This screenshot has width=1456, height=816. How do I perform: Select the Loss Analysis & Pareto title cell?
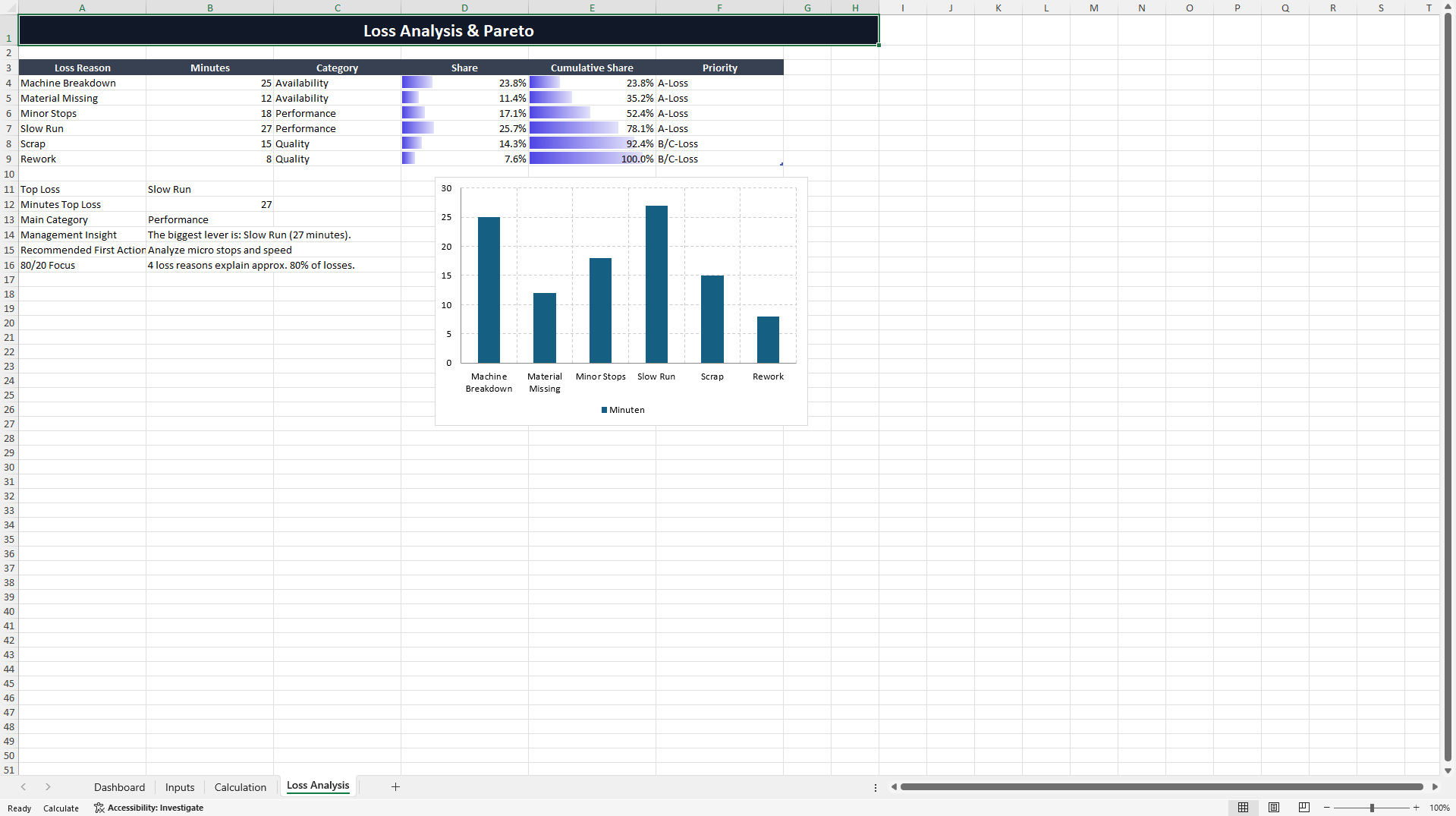tap(448, 30)
